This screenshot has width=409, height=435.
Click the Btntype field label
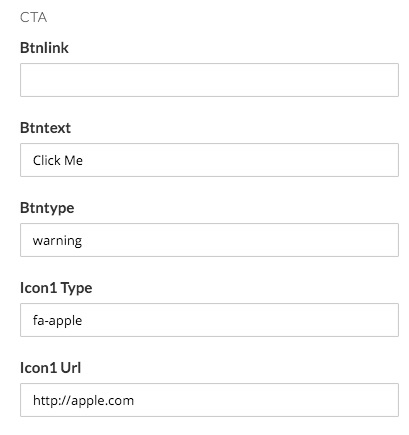coord(47,208)
